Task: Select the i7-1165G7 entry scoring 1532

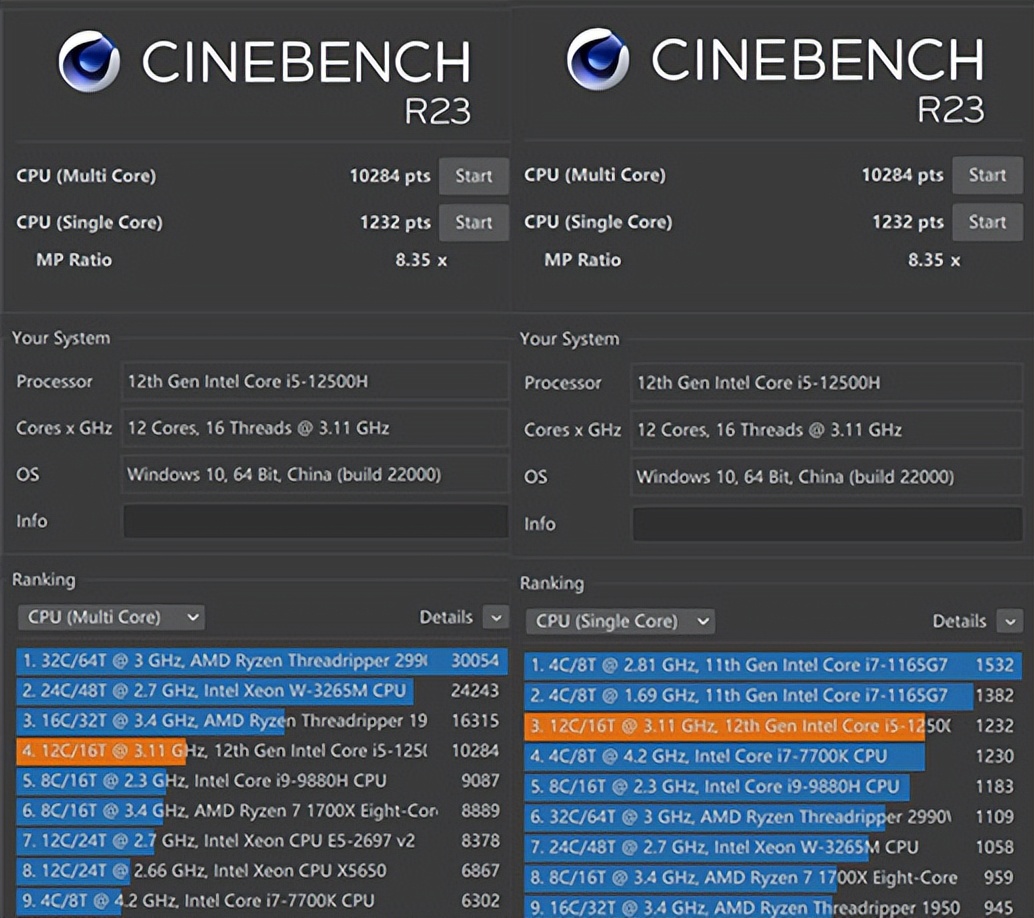Action: coord(770,665)
